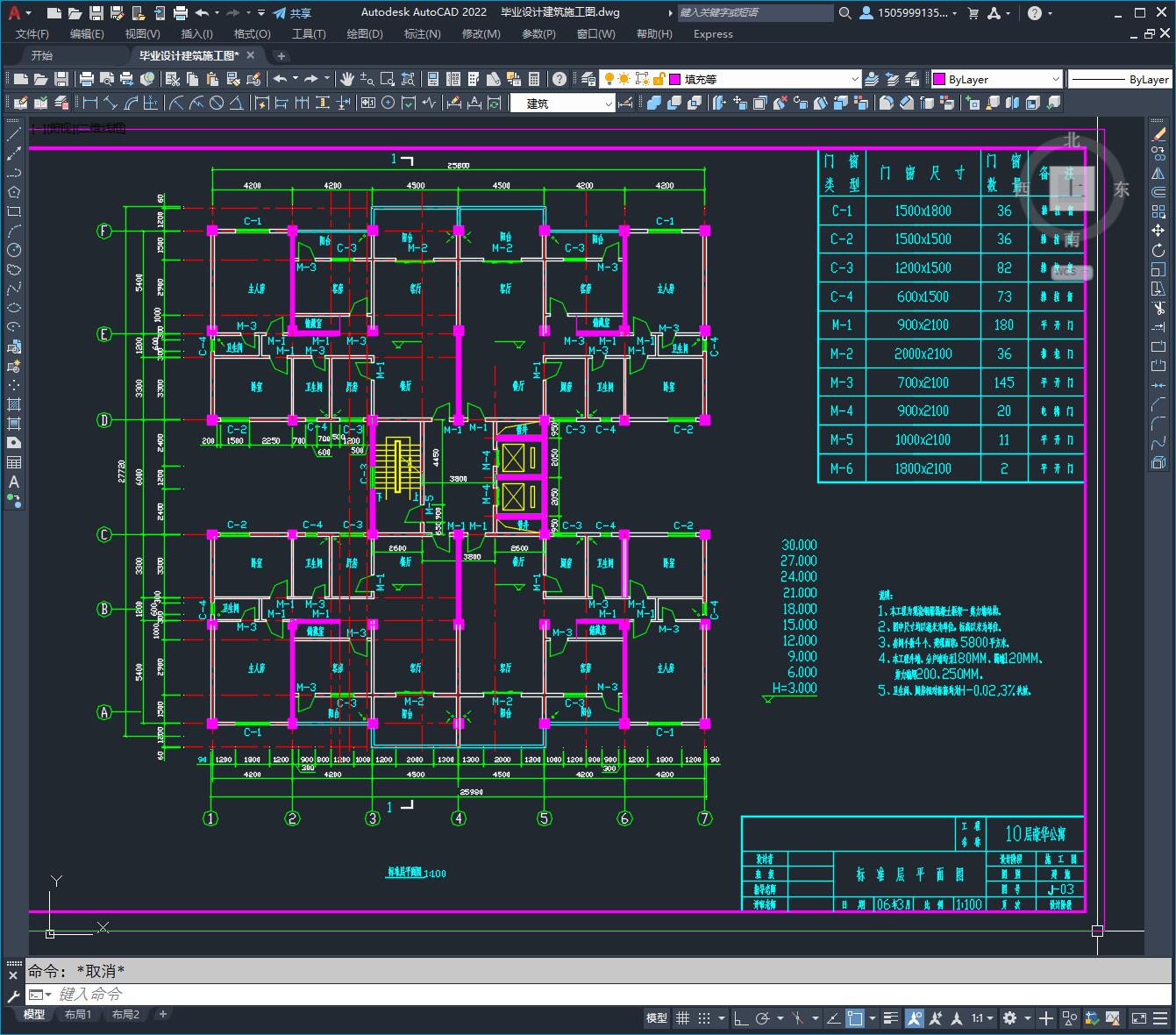Click the Cut icon in the standard toolbar

coord(172,79)
